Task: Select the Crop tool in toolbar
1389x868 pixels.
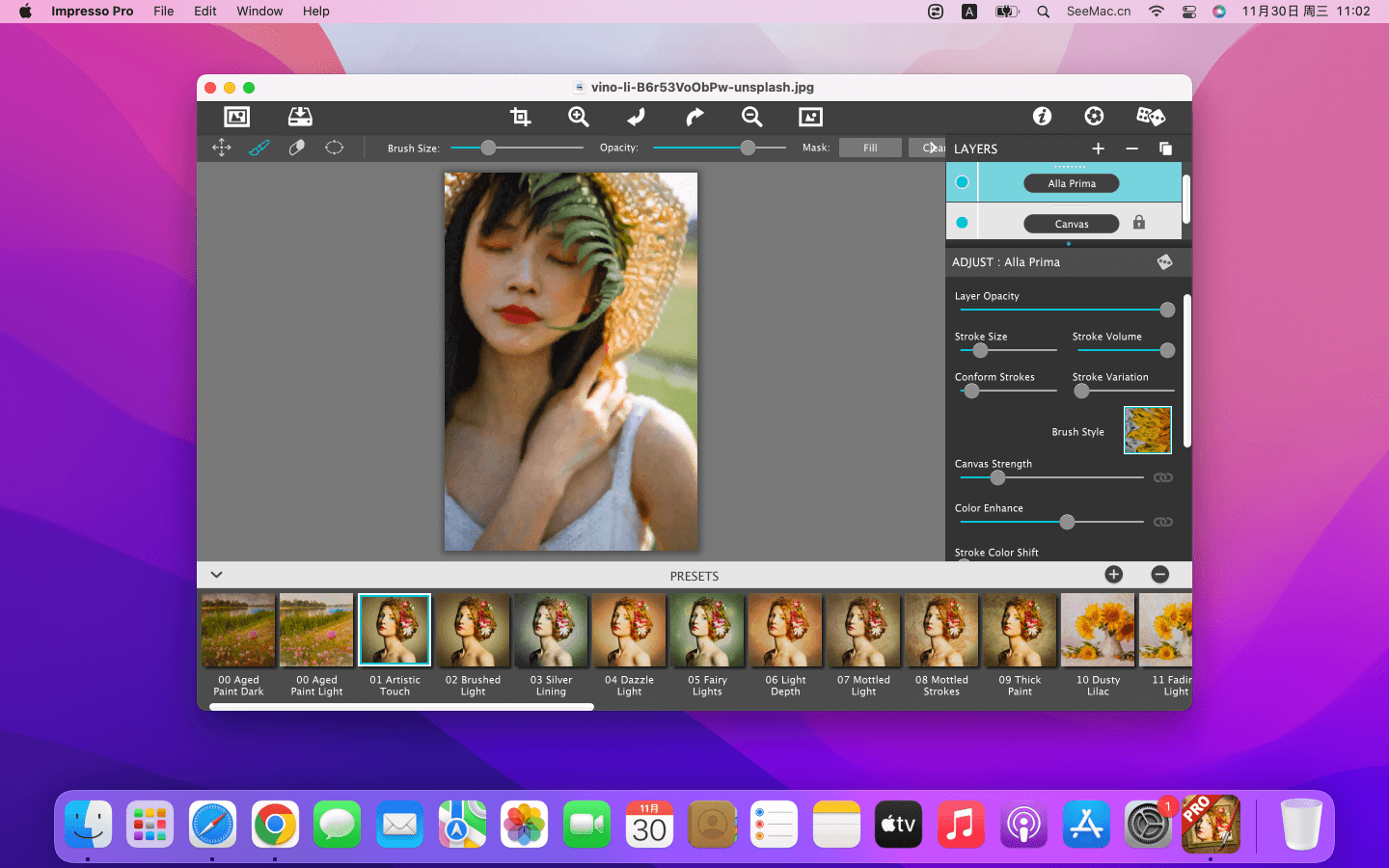Action: [520, 117]
